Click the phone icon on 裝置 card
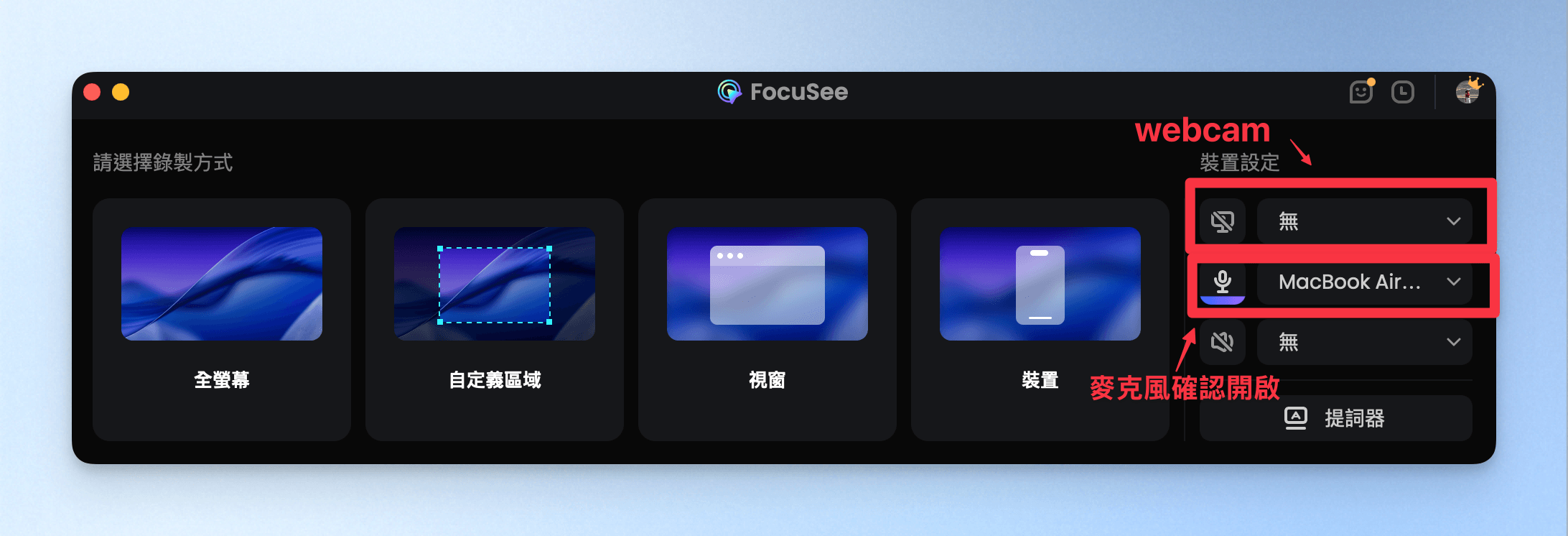Screen dimensions: 1568x536 [1040, 285]
